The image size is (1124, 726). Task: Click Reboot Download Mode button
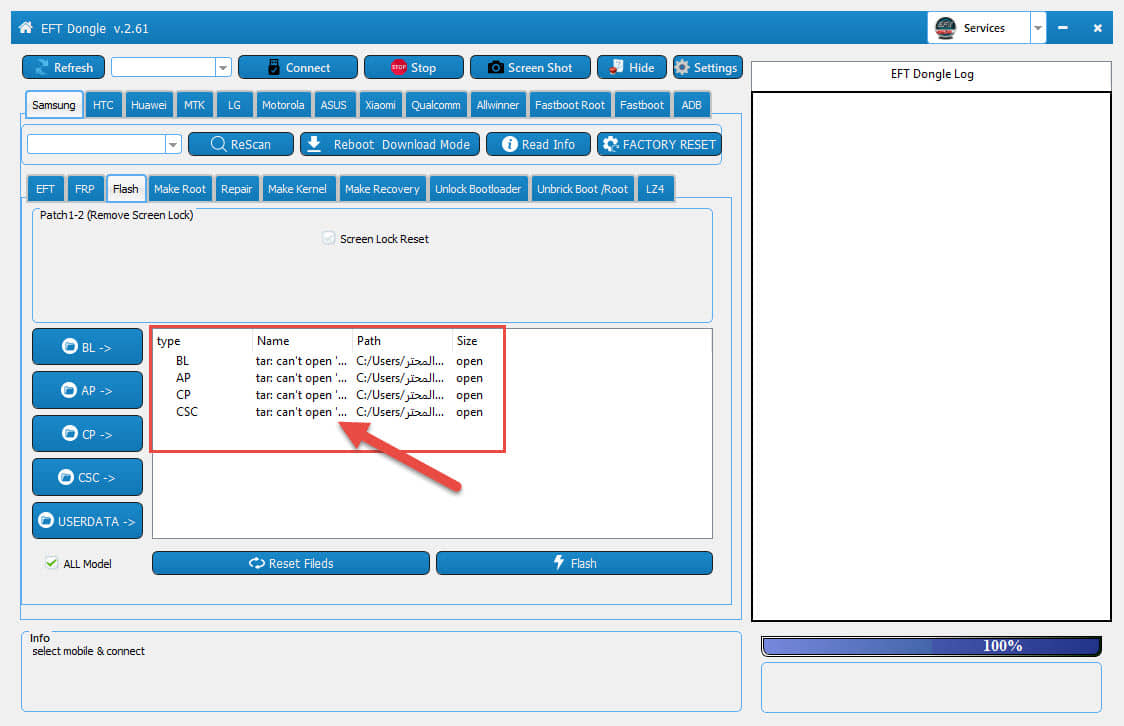click(x=389, y=144)
